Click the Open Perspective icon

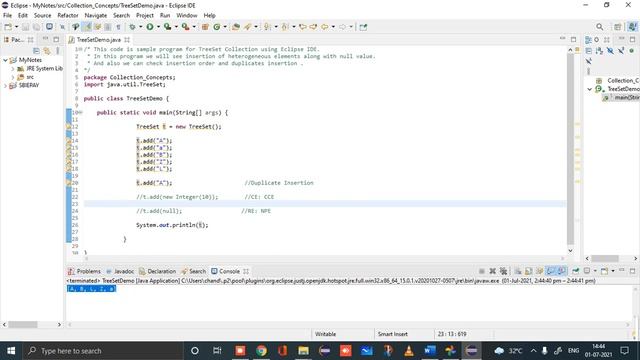tap(618, 27)
